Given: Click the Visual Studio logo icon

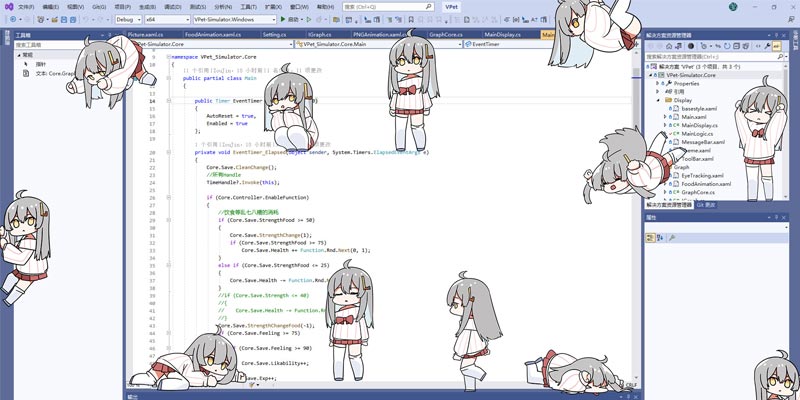Looking at the screenshot, I should pos(9,7).
